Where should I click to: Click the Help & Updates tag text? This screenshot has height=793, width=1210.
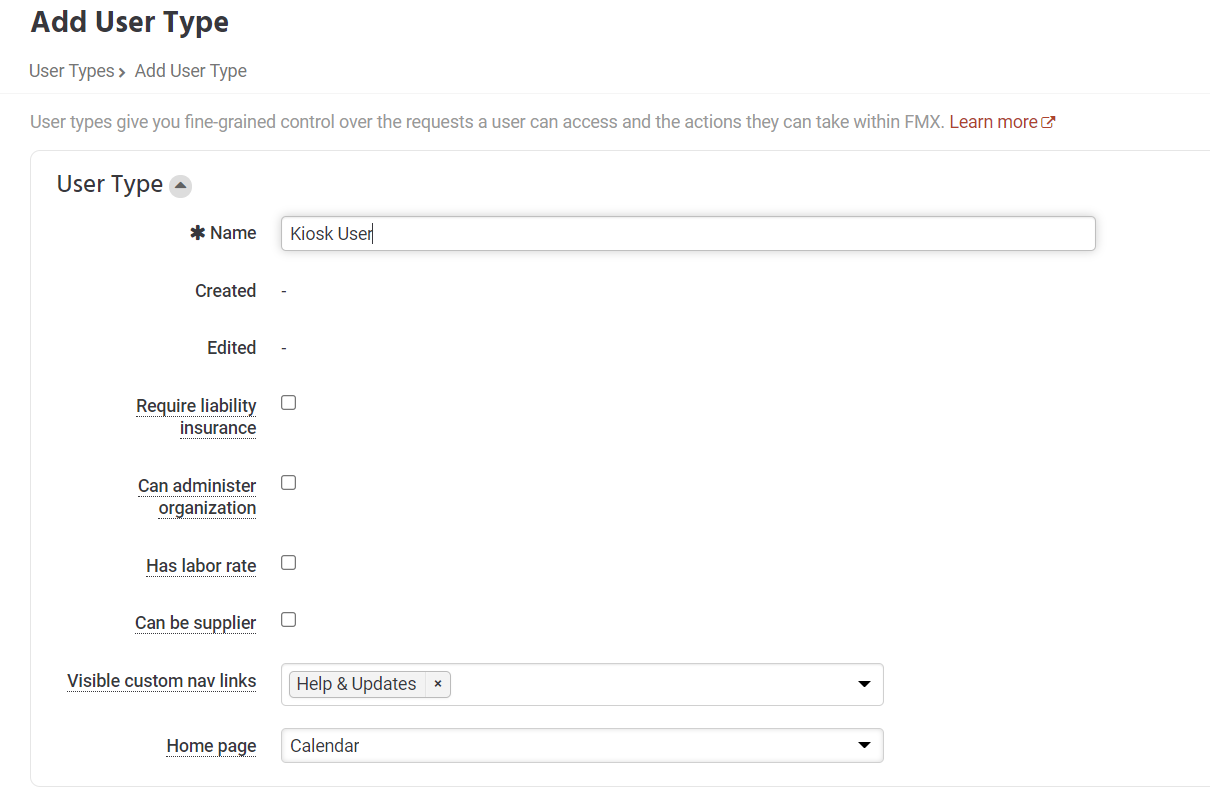tap(356, 684)
